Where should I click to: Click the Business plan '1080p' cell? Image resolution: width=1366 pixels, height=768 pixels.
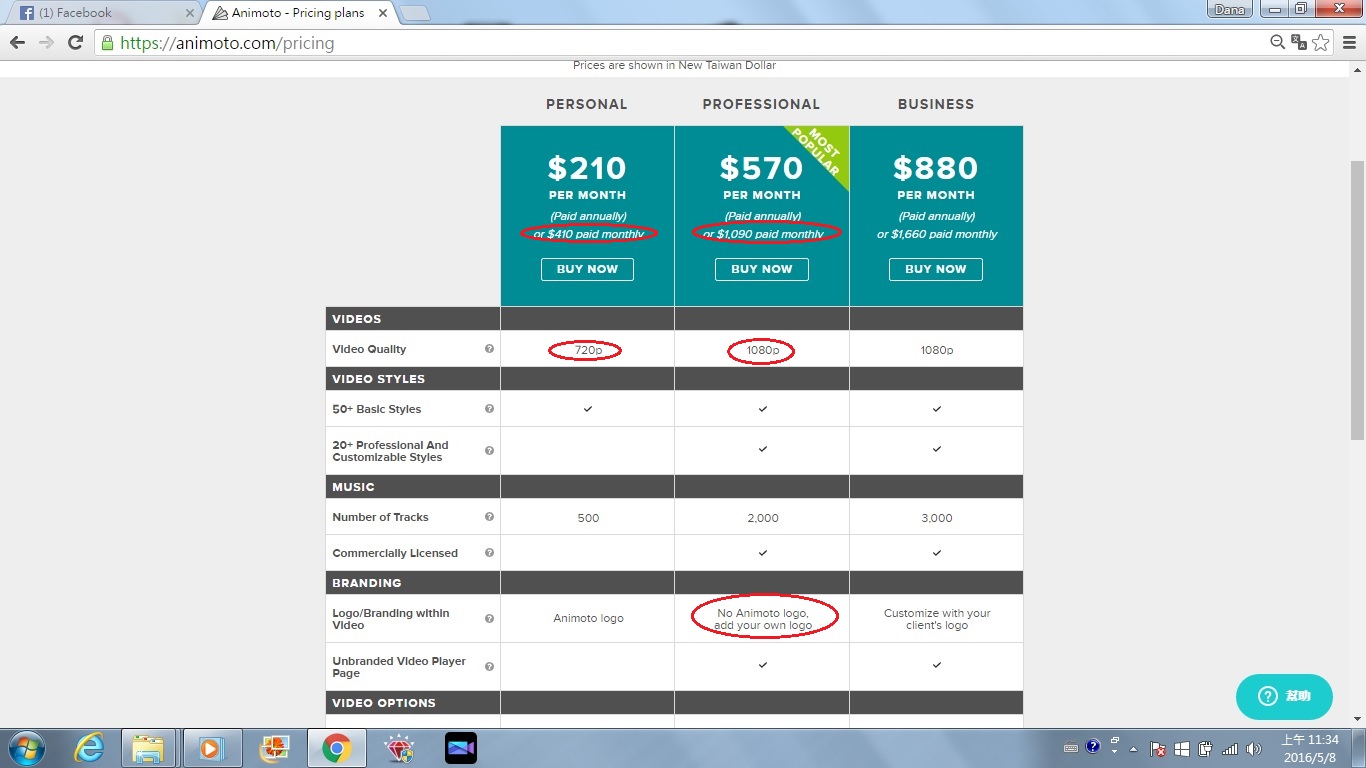coord(937,350)
